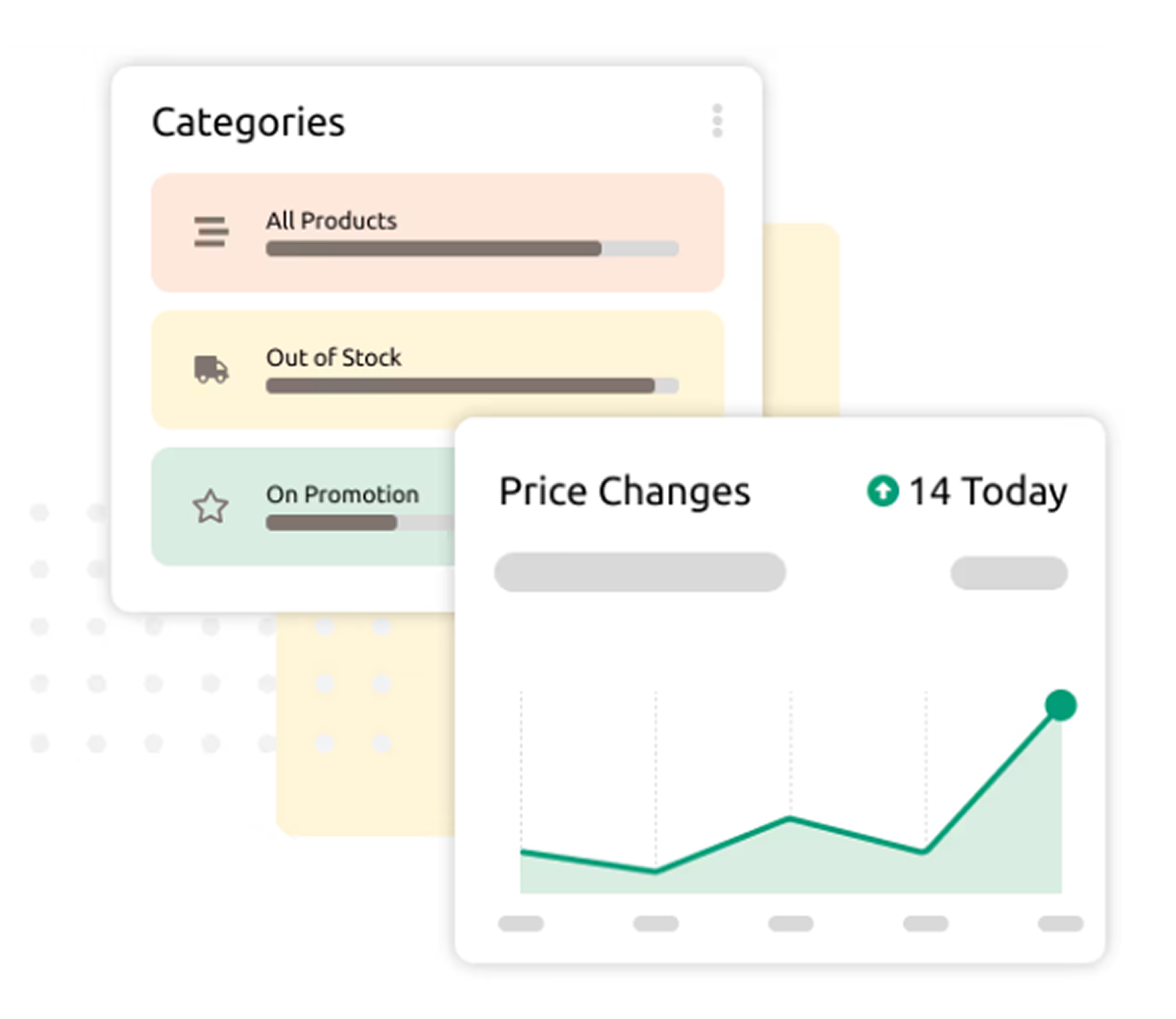Image resolution: width=1176 pixels, height=1019 pixels.
Task: Click the Out of Stock truck icon
Action: (x=211, y=369)
